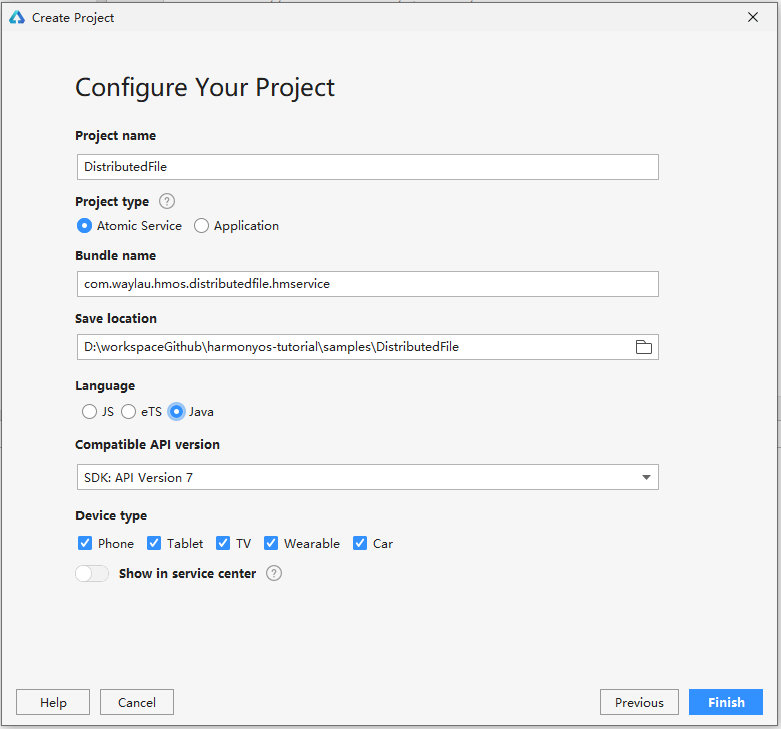Choose Application as project type
The image size is (781, 729).
pos(202,226)
